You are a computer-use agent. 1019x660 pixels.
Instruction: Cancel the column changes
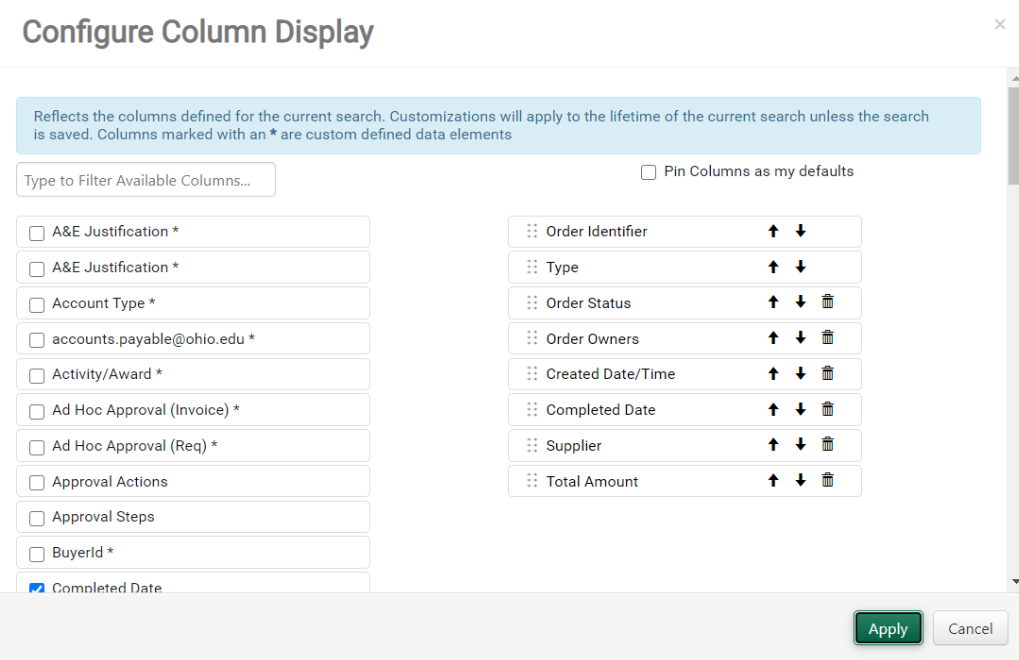969,628
